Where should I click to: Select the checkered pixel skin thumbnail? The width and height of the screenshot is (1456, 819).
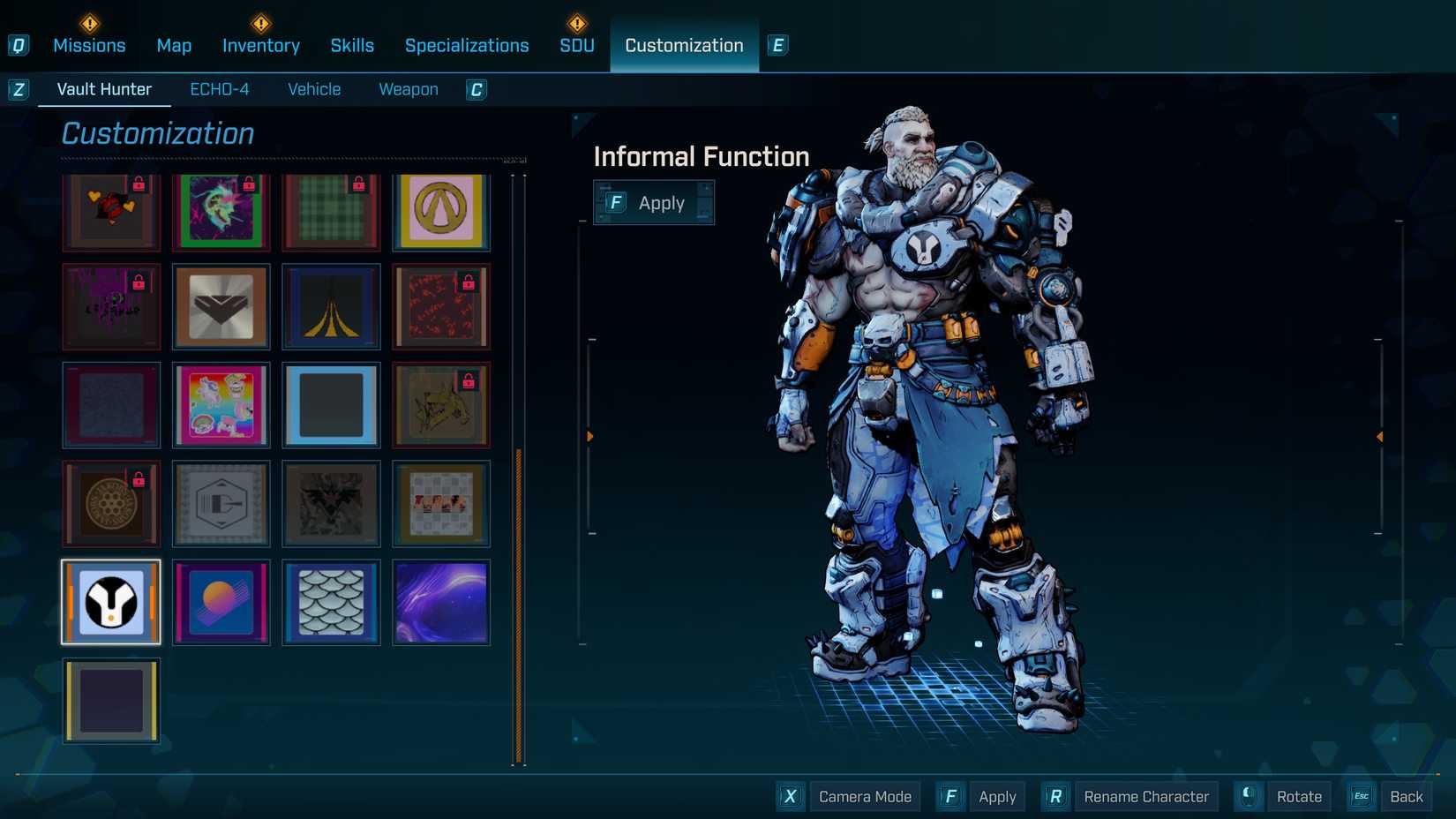(441, 504)
